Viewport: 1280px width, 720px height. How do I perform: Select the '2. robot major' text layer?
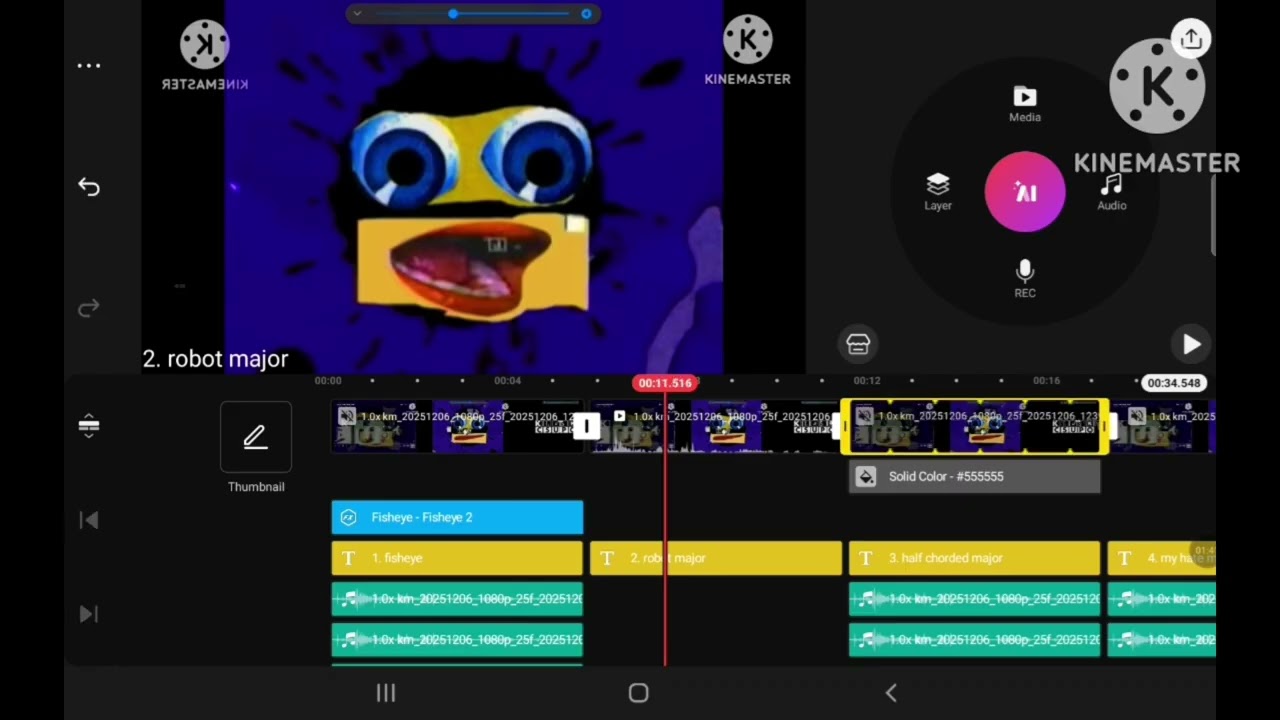716,558
